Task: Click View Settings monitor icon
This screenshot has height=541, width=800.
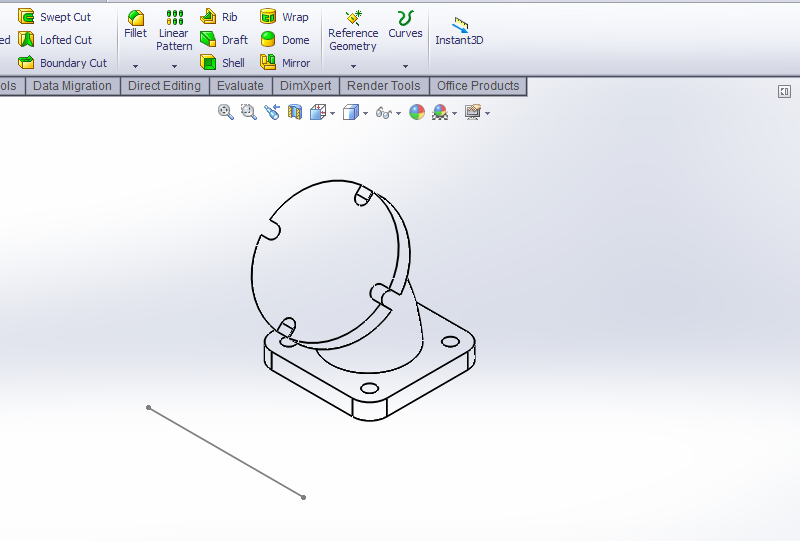Action: click(x=473, y=112)
